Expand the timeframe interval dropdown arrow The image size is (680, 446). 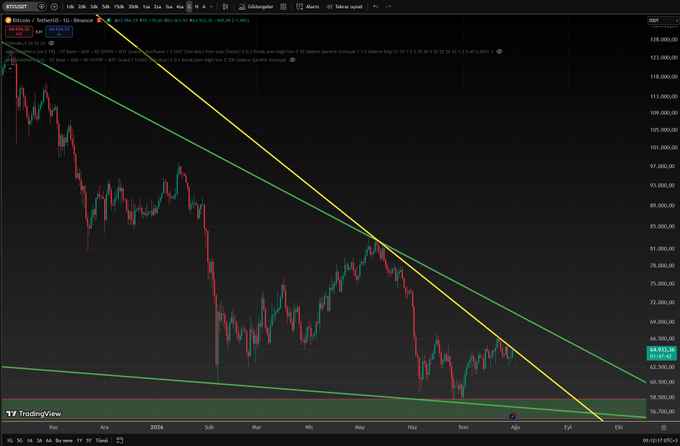(212, 7)
